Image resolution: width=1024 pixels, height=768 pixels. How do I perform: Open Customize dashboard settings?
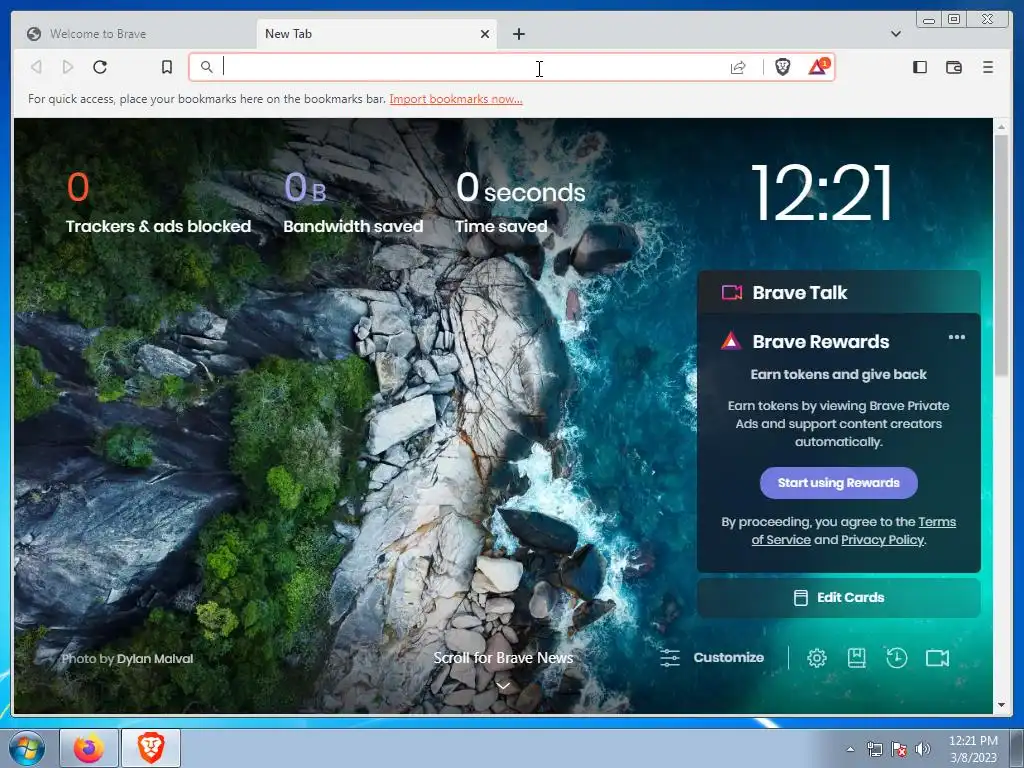(x=712, y=658)
